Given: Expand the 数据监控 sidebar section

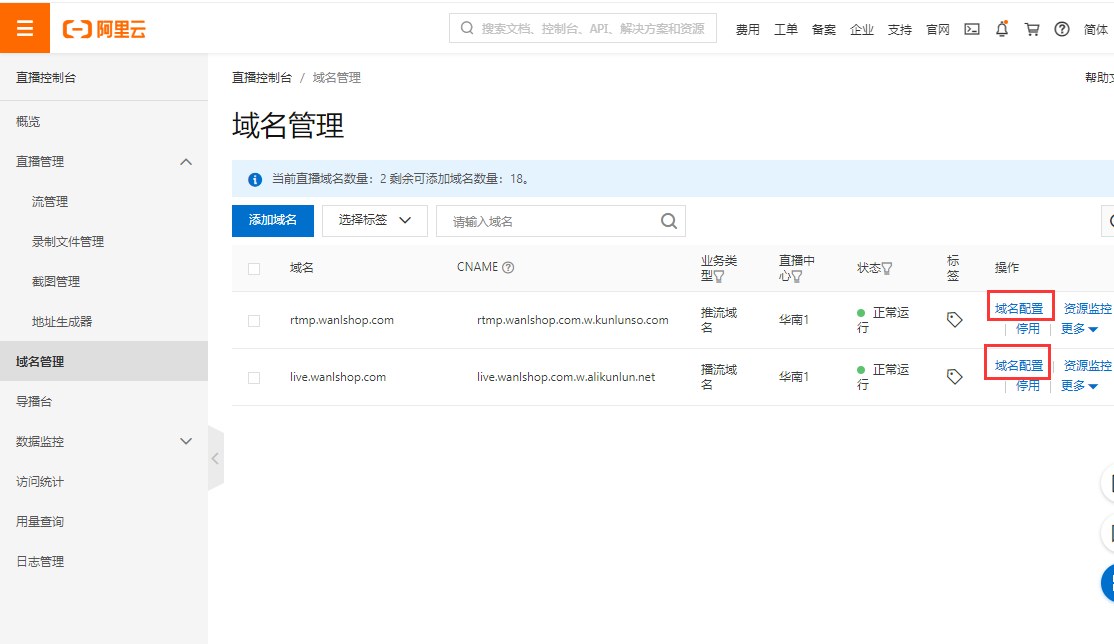Looking at the screenshot, I should tap(186, 441).
